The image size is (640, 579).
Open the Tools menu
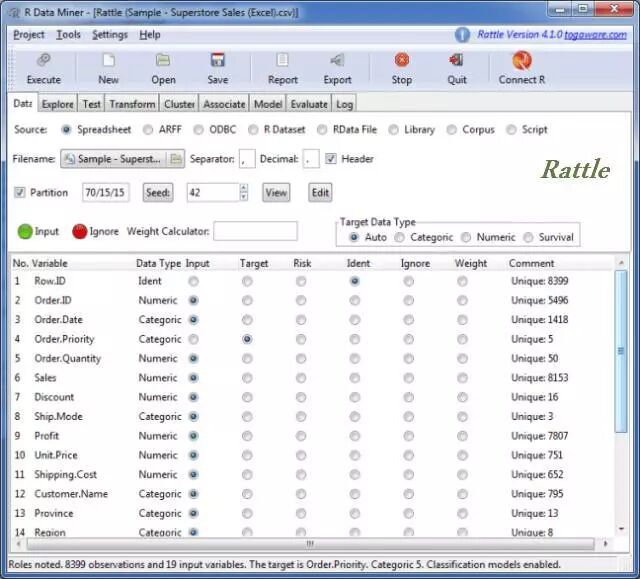click(68, 35)
